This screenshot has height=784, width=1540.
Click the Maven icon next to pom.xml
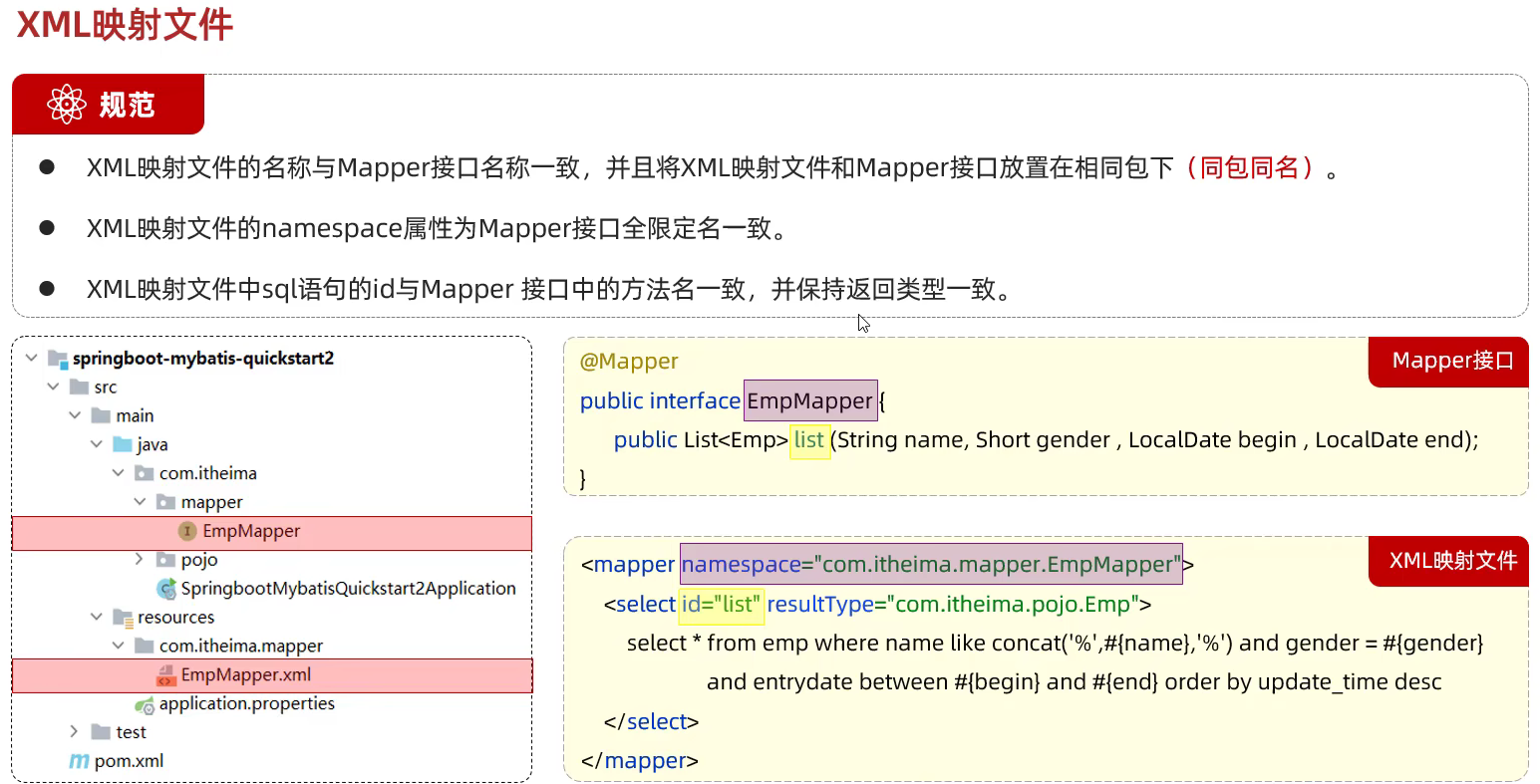[79, 761]
